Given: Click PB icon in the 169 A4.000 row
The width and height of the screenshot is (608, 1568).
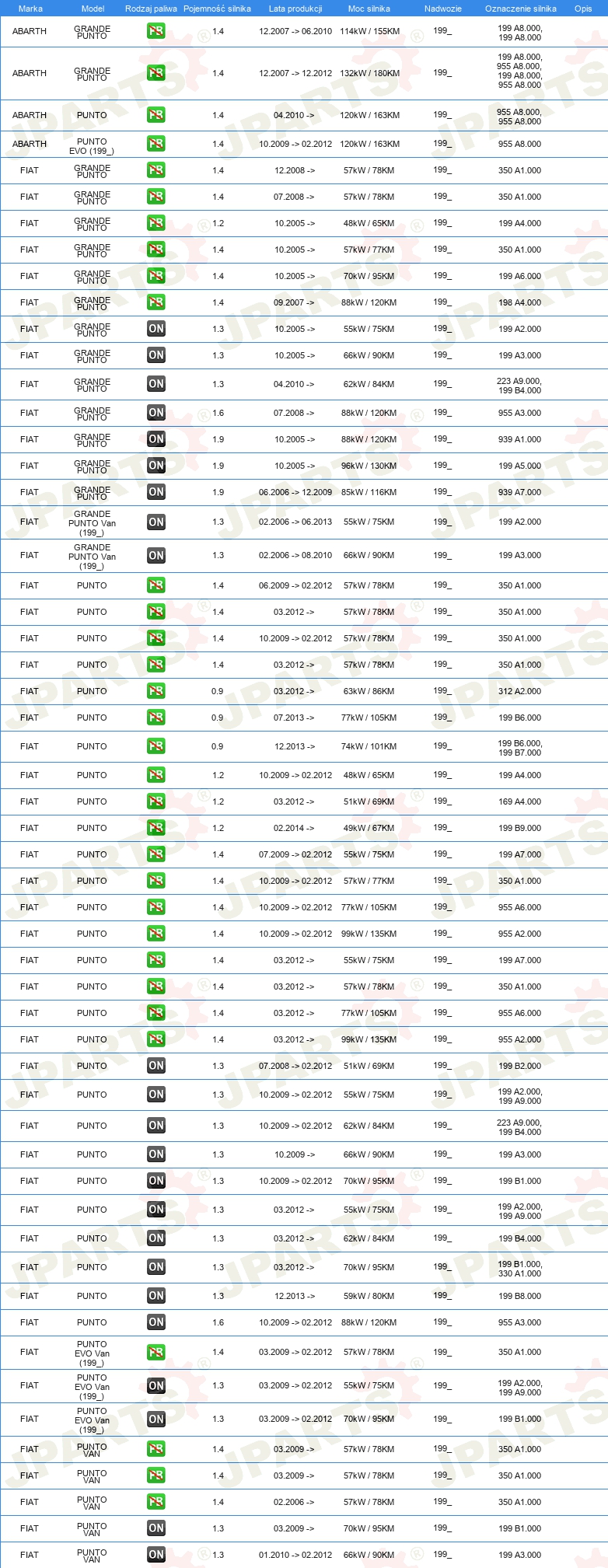Looking at the screenshot, I should 156,801.
